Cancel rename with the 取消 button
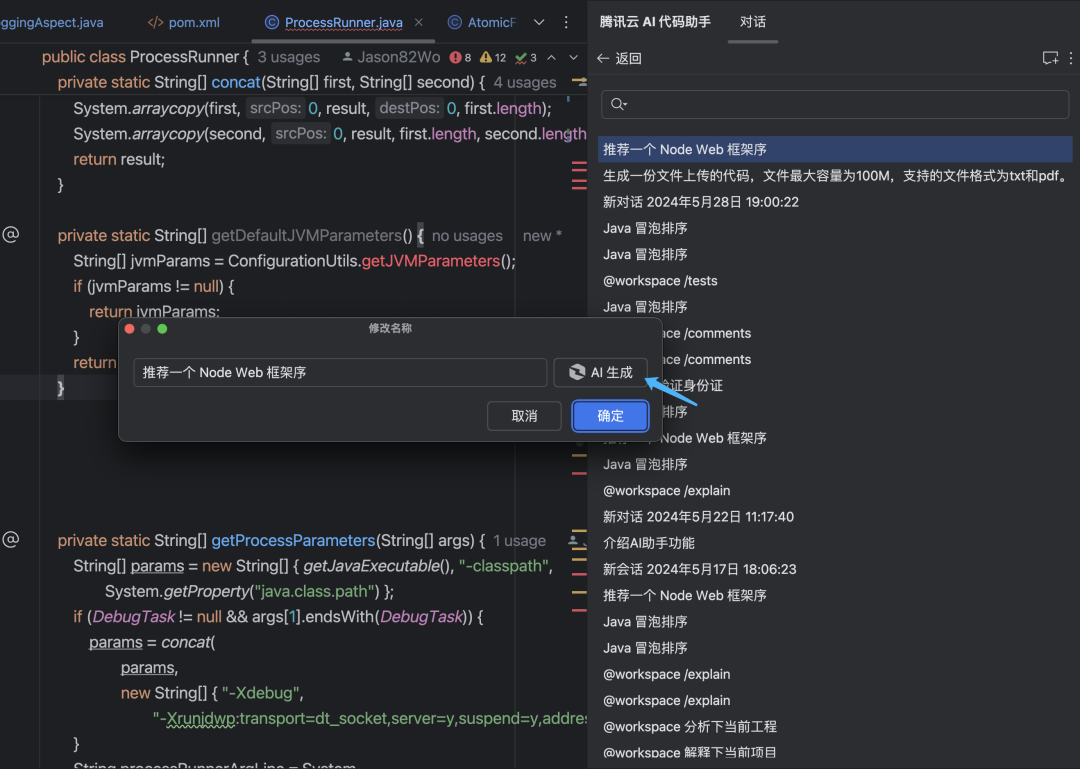Screen dimensions: 1080x769 click(x=524, y=416)
